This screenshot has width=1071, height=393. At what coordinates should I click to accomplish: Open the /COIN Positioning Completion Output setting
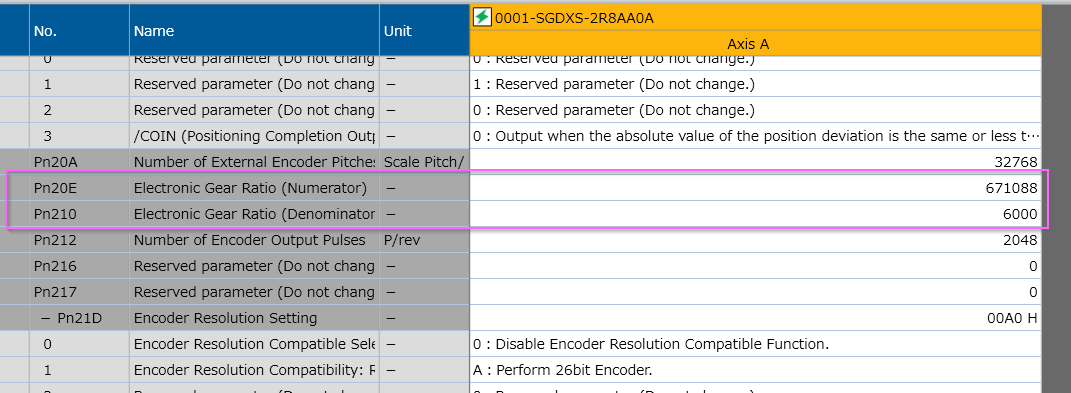pyautogui.click(x=755, y=136)
